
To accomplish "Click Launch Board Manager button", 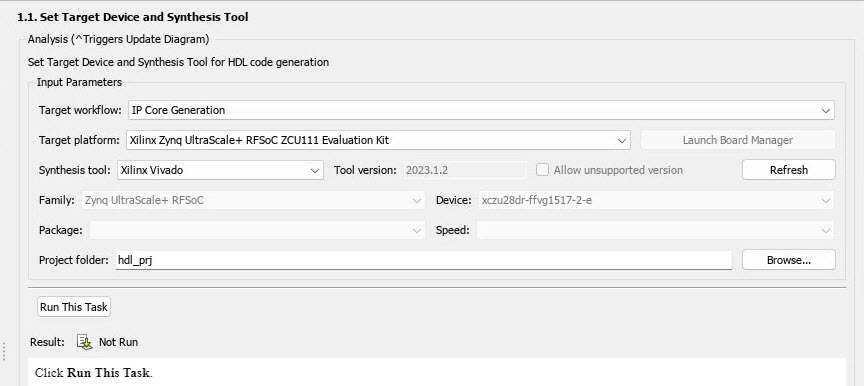I will point(738,140).
